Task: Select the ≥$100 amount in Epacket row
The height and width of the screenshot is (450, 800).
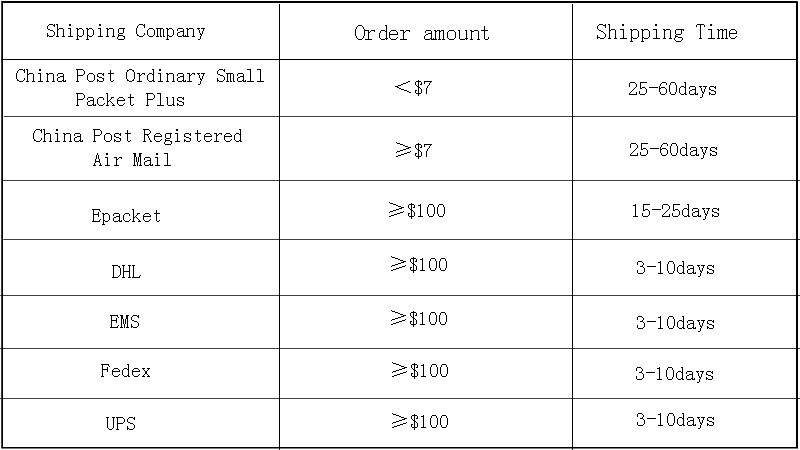Action: (x=418, y=211)
